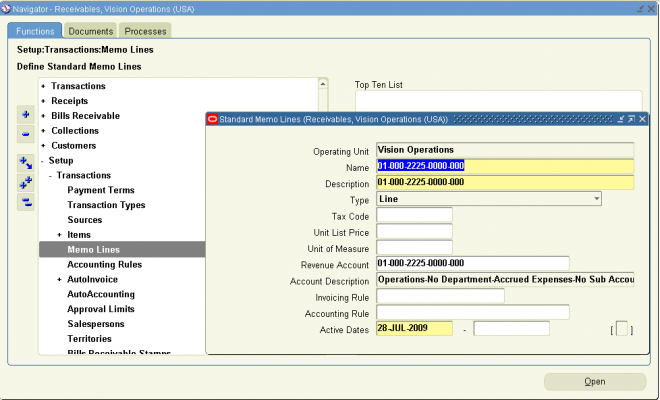Click the Oracle icon of Standard Memo Lines window
660x400 pixels.
tap(213, 120)
